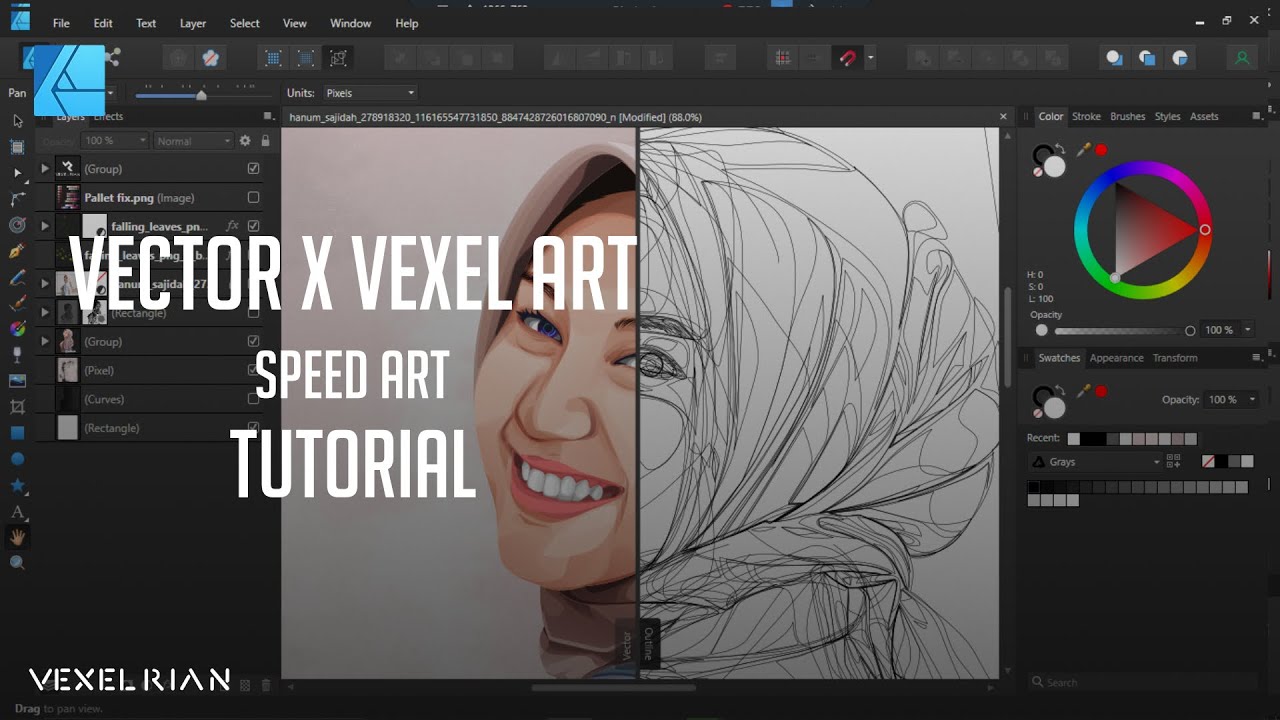This screenshot has width=1280, height=720.
Task: Switch to the Stroke tab
Action: [1086, 117]
